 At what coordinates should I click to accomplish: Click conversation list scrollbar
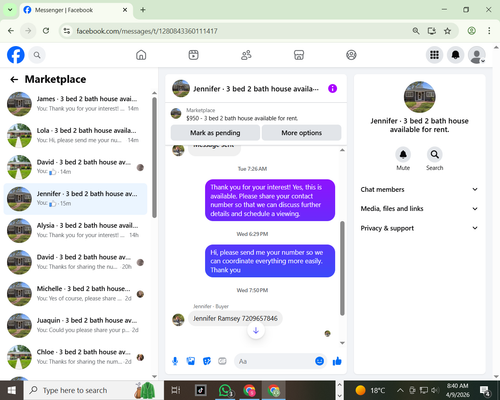coord(154,158)
